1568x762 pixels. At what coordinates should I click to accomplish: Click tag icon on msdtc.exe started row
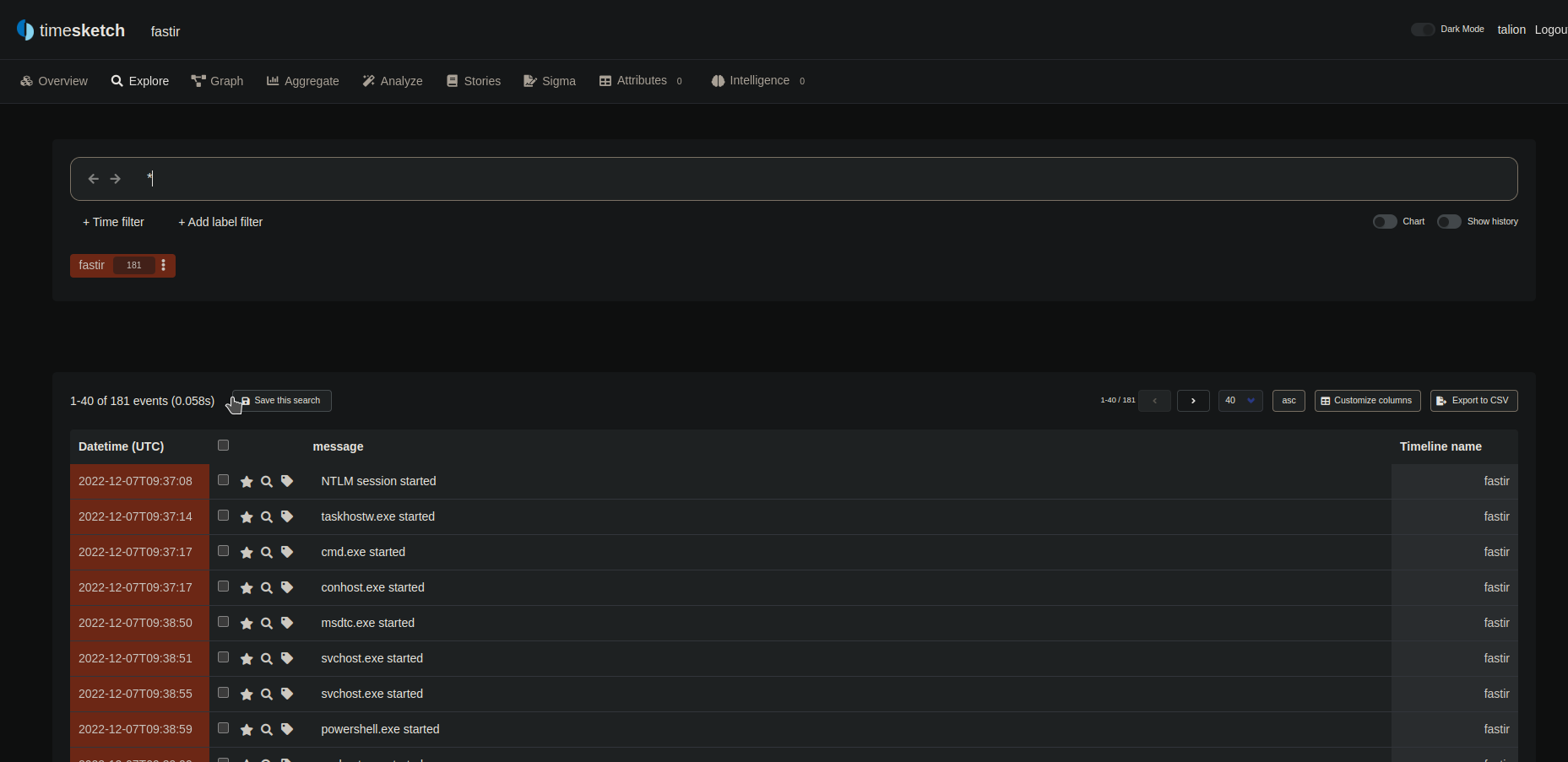pos(287,623)
